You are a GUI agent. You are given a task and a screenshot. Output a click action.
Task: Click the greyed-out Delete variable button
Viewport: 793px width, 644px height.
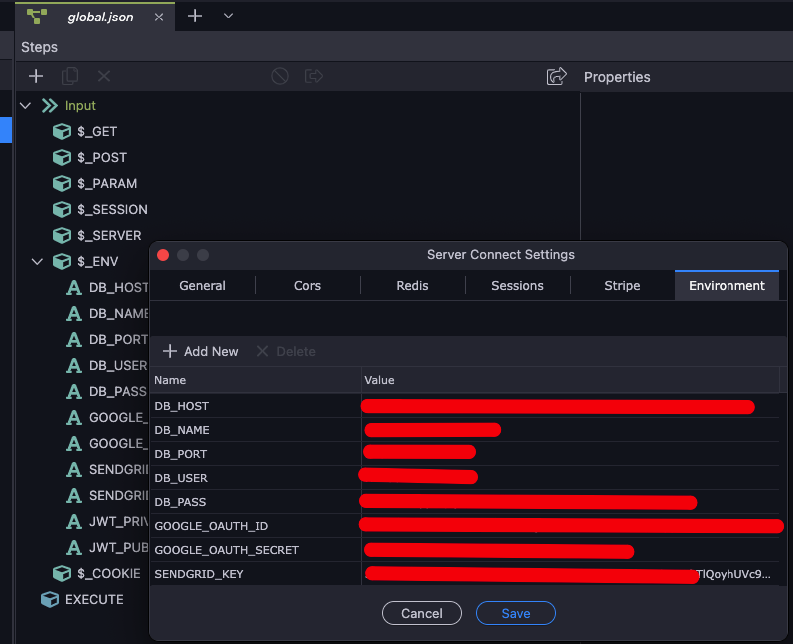pyautogui.click(x=286, y=352)
